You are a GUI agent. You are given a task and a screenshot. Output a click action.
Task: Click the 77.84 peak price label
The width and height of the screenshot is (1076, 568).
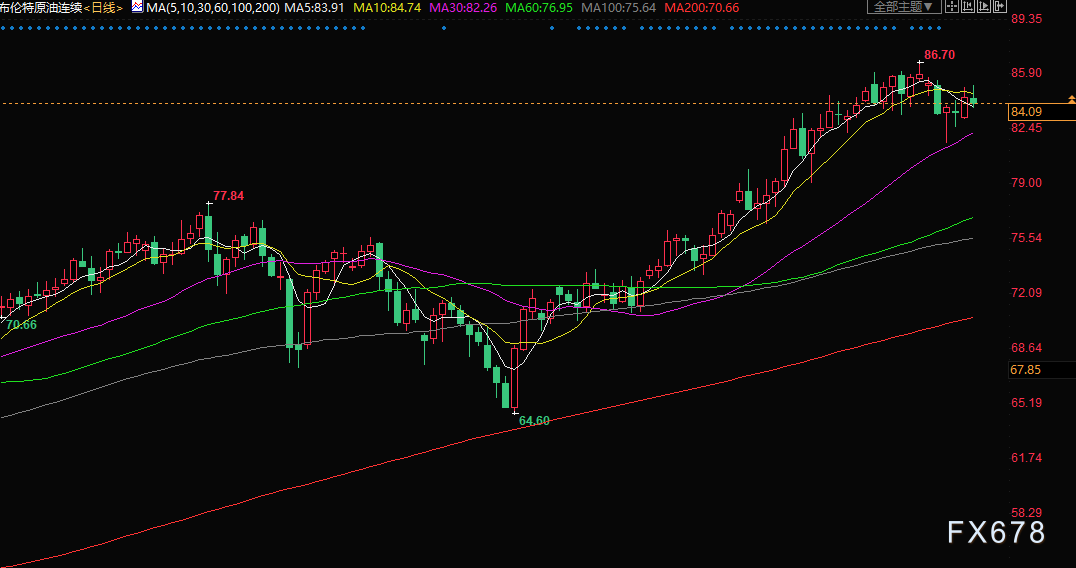point(229,196)
